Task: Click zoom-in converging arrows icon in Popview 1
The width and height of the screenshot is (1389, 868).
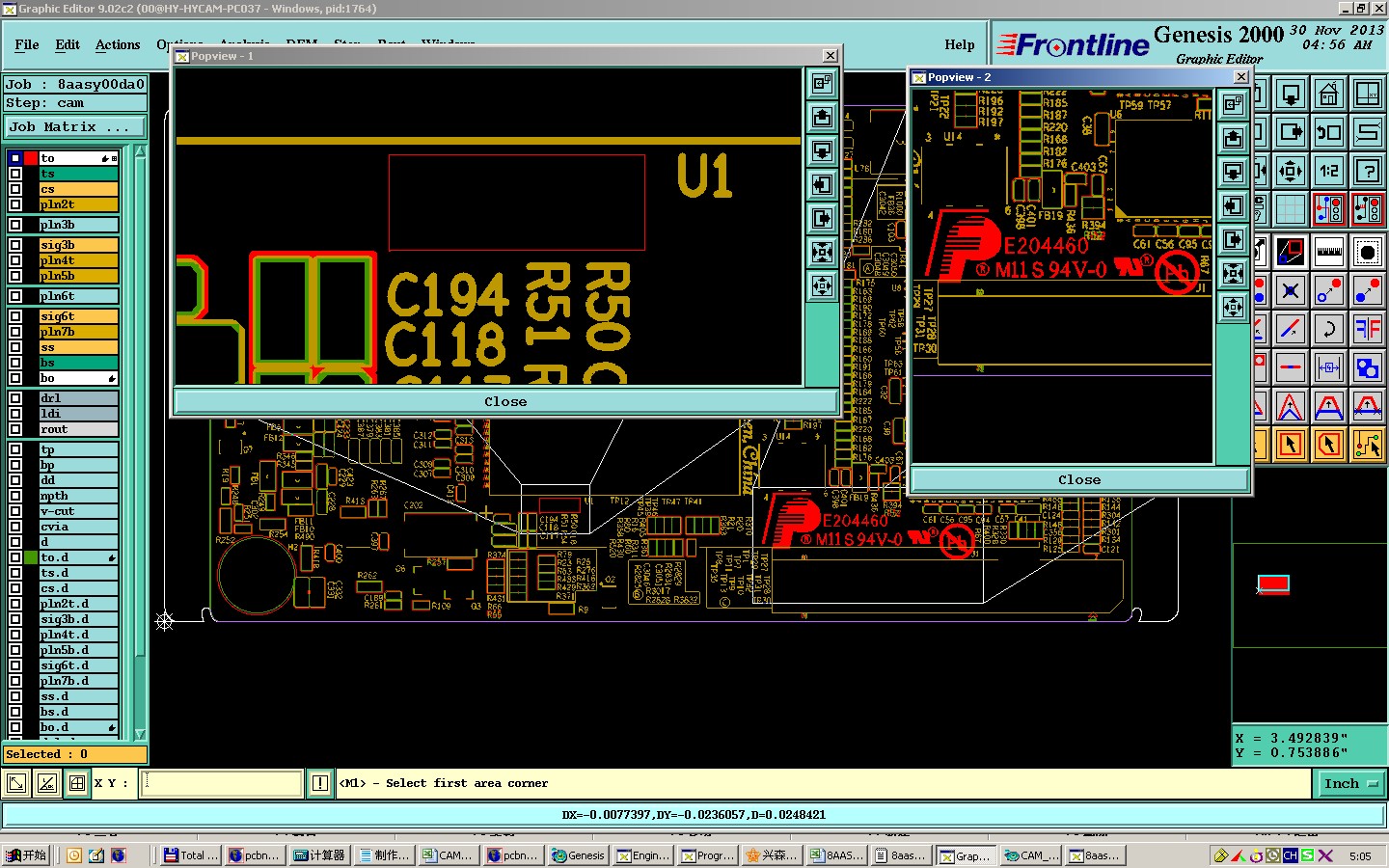Action: tap(822, 252)
